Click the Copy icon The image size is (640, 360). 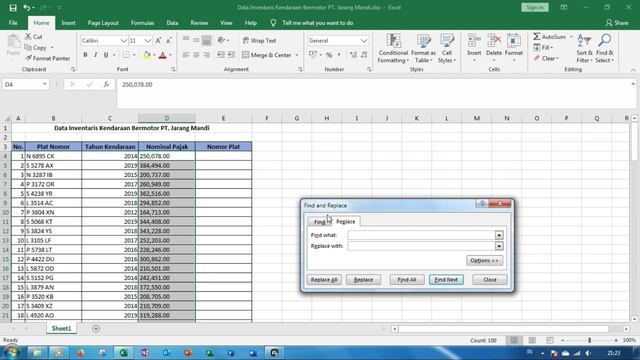[x=28, y=48]
